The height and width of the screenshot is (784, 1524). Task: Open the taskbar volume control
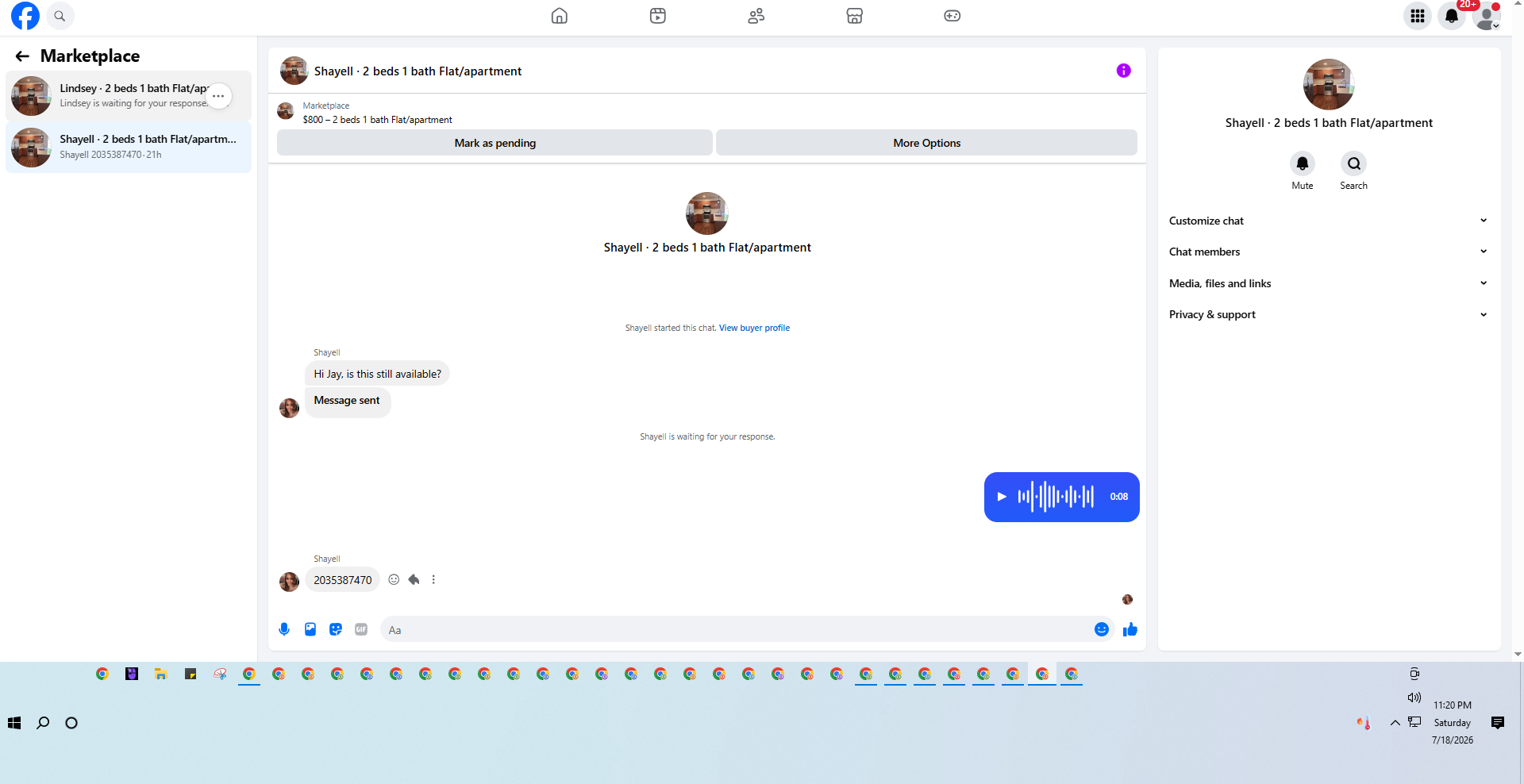click(1414, 698)
